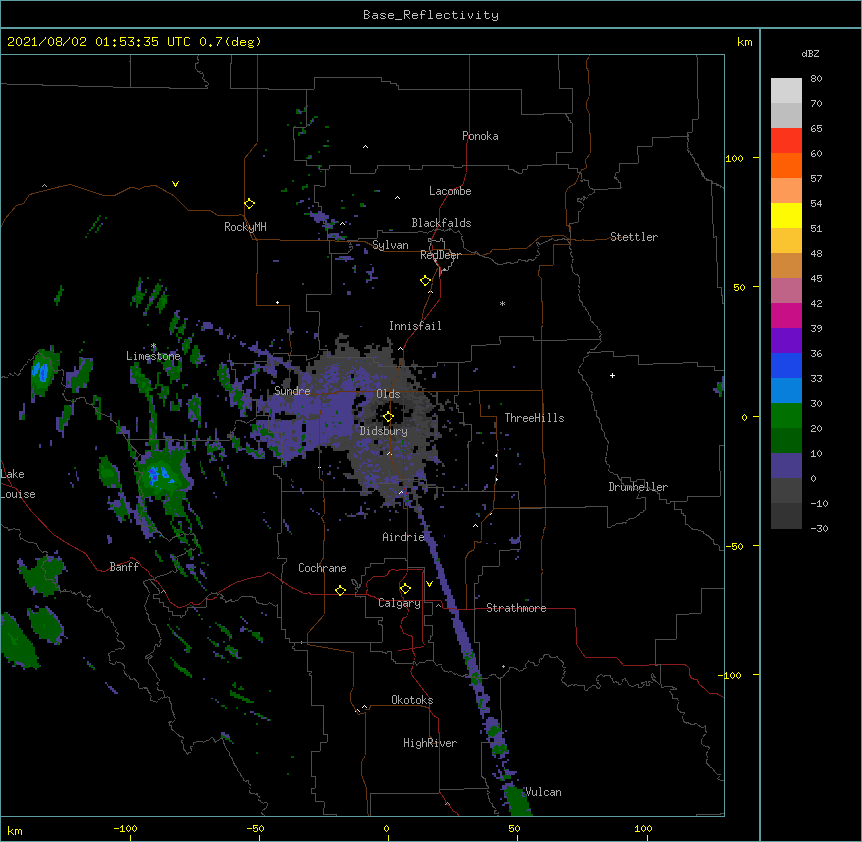Click the white plus marker north of Drumheller

pos(612,375)
